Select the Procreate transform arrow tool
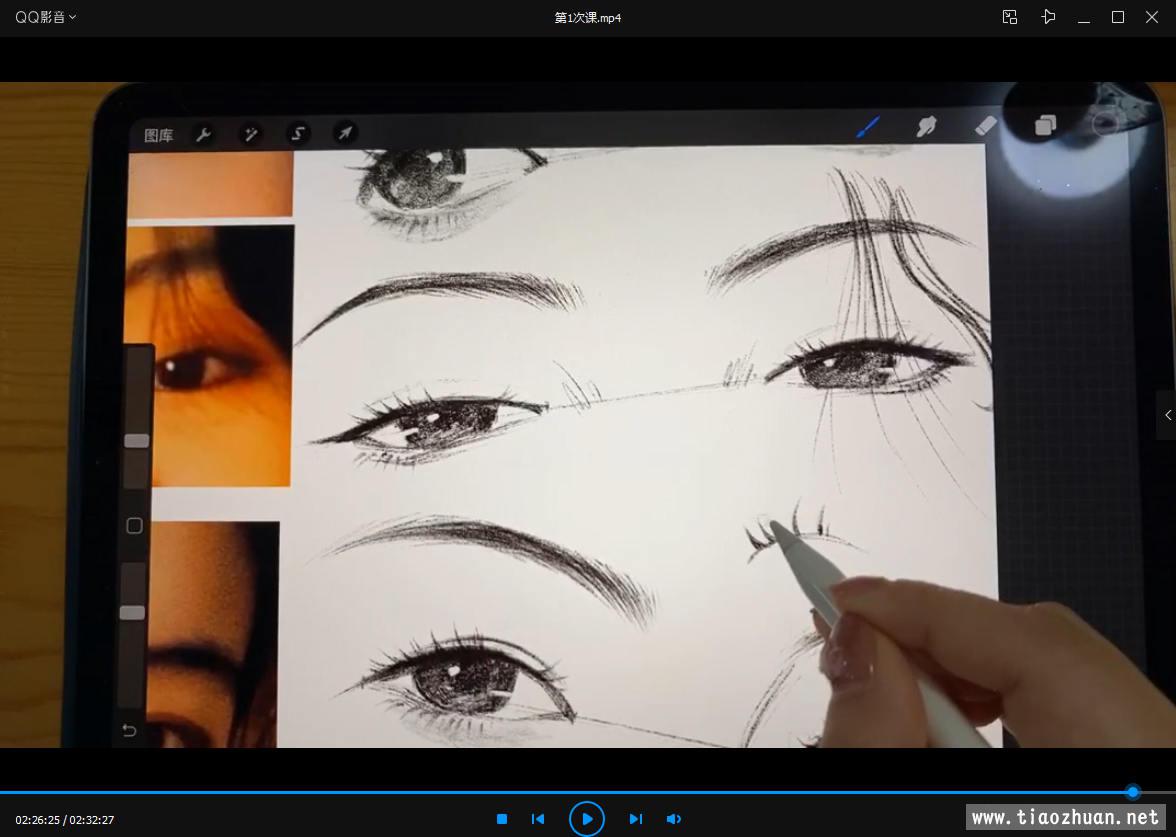The height and width of the screenshot is (837, 1176). 345,133
